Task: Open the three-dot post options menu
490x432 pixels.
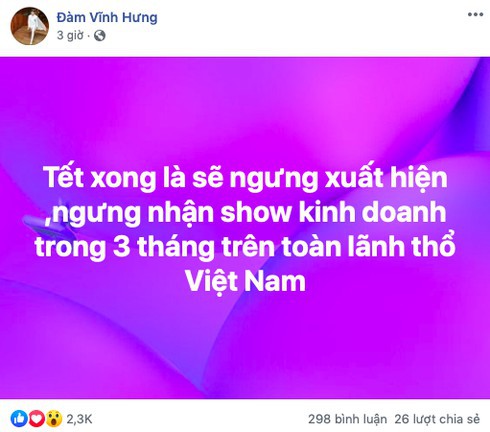Action: pyautogui.click(x=475, y=15)
